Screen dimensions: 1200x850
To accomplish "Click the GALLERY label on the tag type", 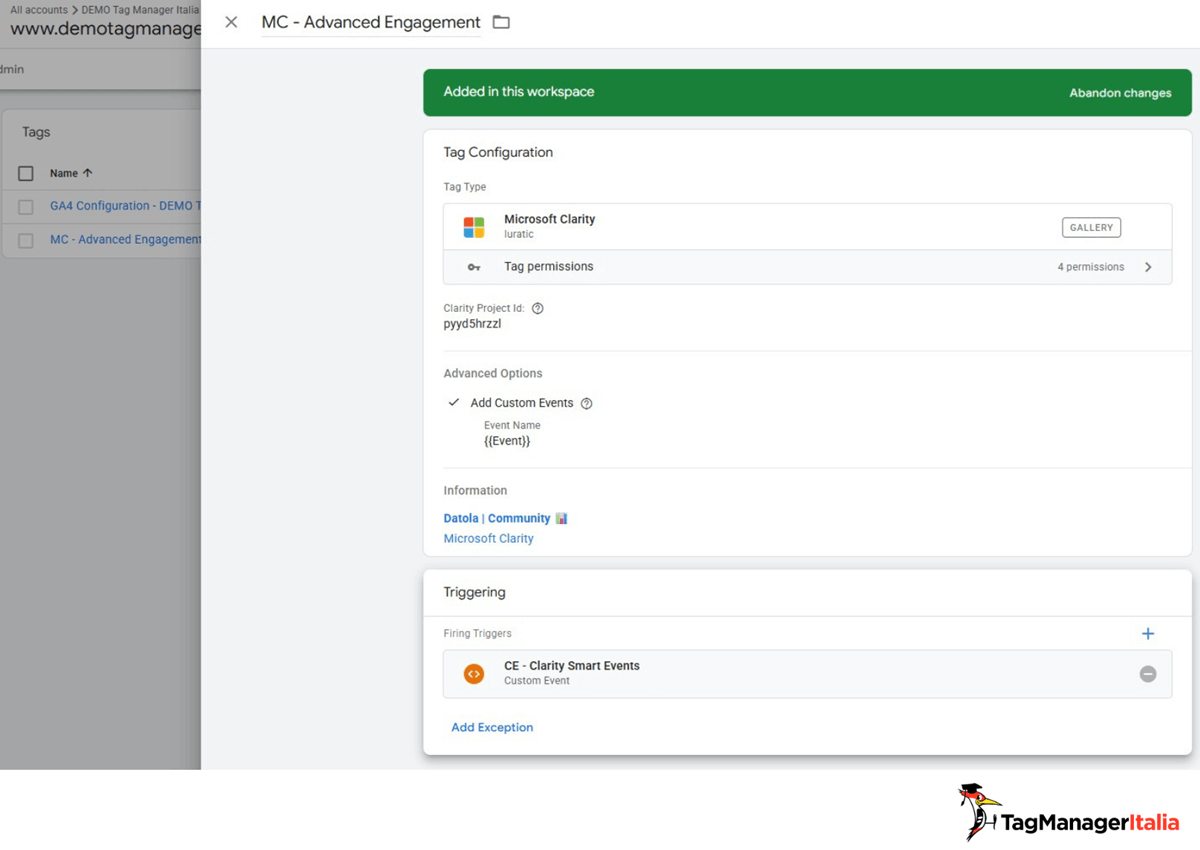I will pos(1090,227).
